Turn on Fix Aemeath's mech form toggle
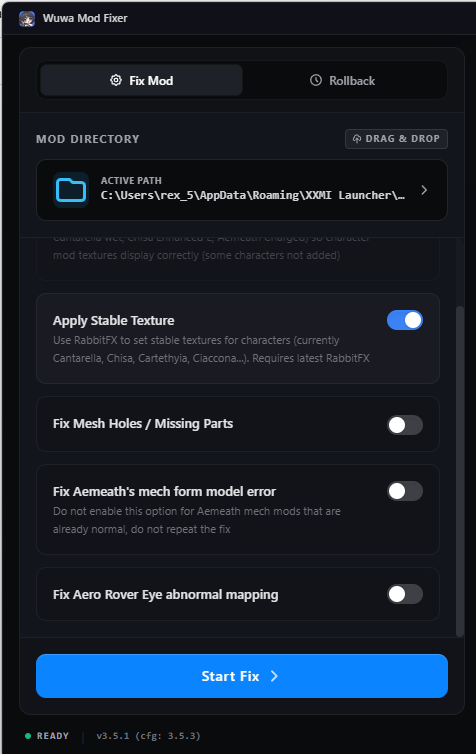This screenshot has height=754, width=476. [405, 491]
